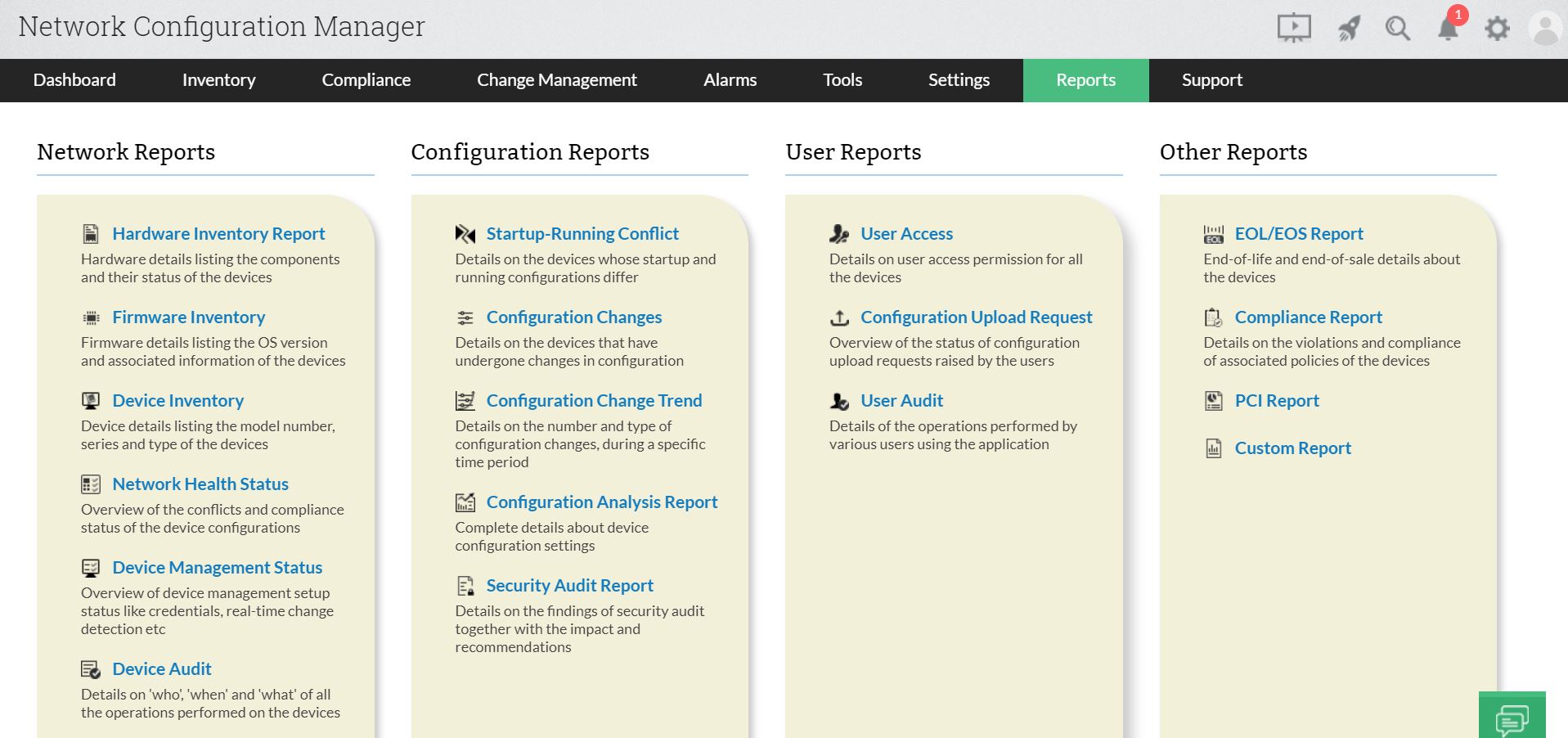The height and width of the screenshot is (738, 1568).
Task: View the Security Audit Report
Action: click(x=570, y=585)
